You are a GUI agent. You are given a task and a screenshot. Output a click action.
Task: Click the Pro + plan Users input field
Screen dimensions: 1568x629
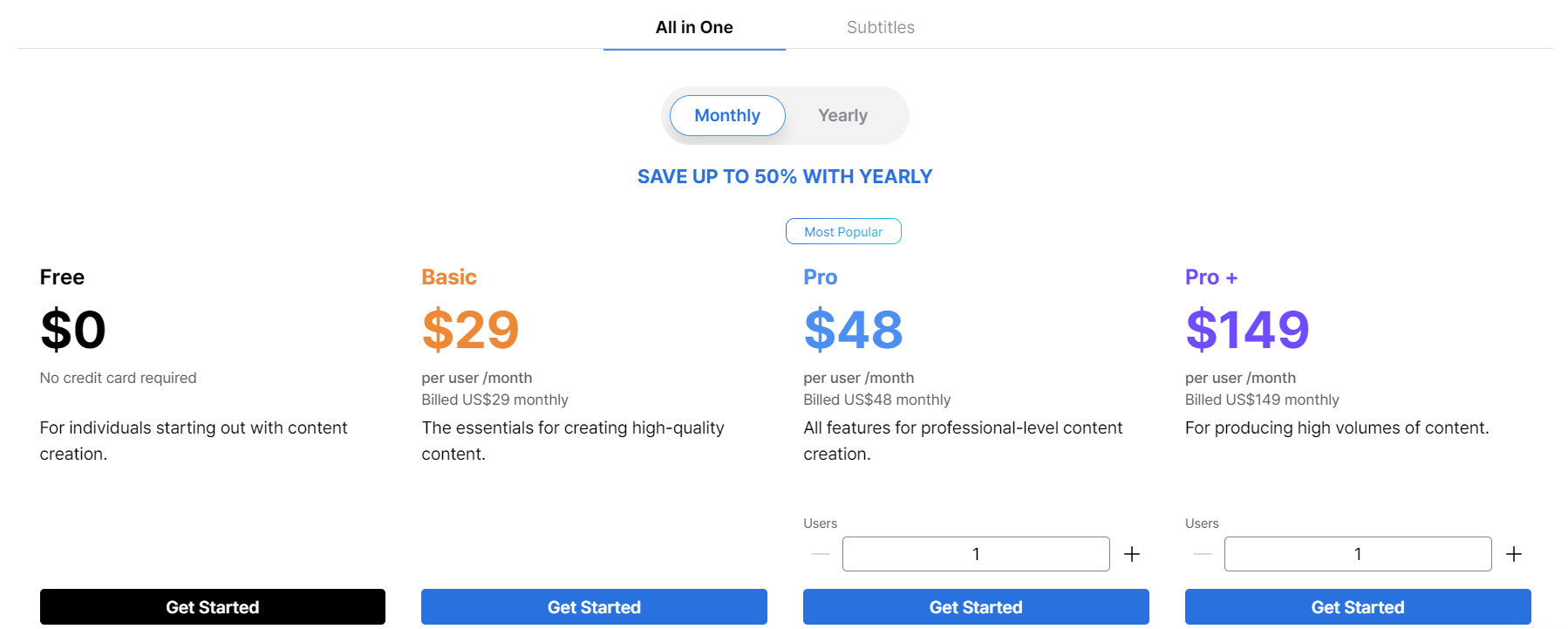point(1357,554)
